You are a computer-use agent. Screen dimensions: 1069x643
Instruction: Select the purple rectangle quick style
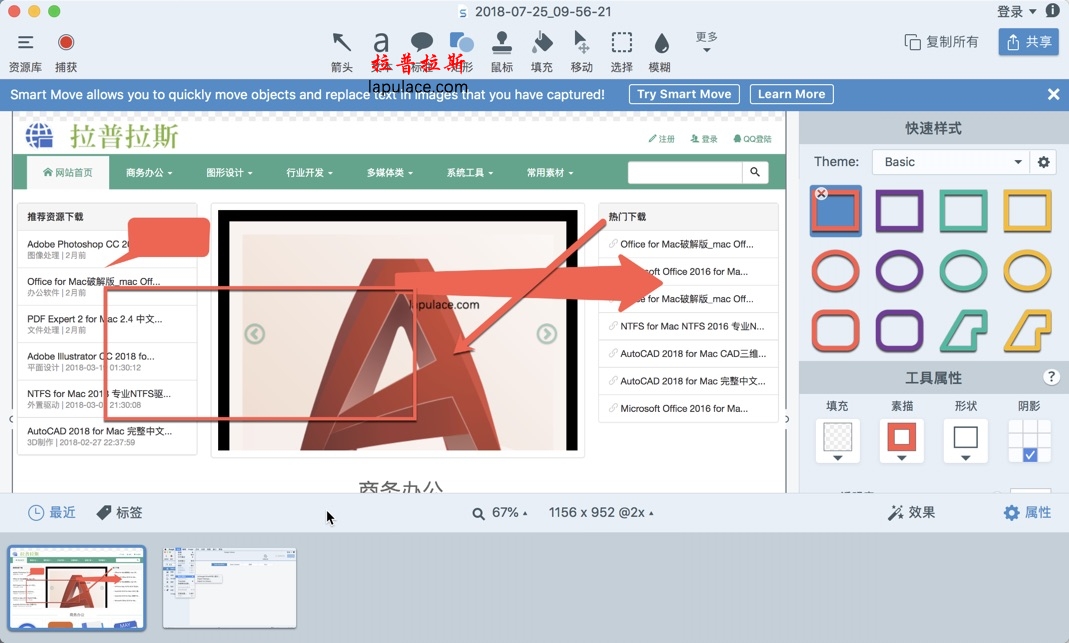click(x=899, y=211)
